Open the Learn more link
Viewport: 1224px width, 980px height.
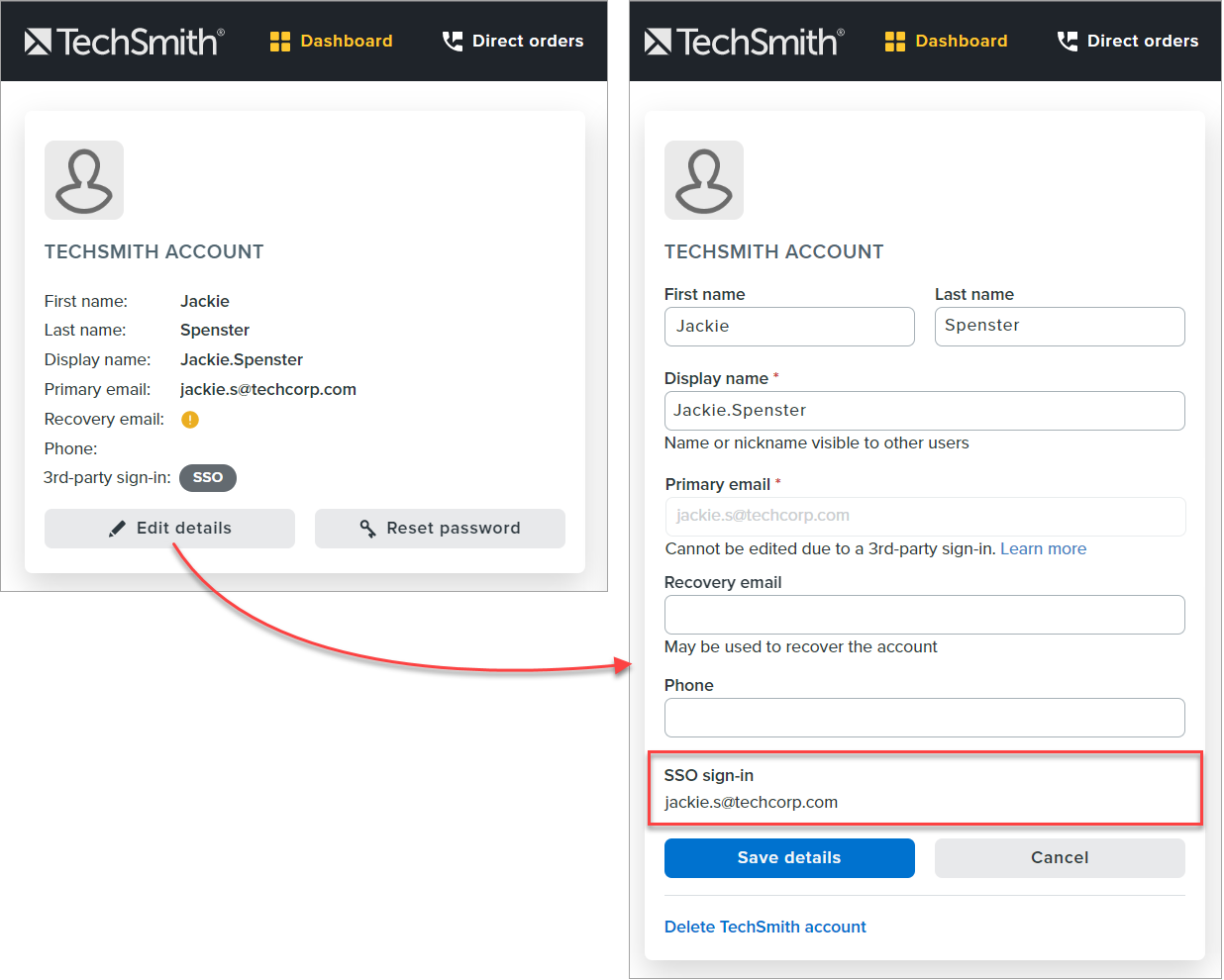[x=1043, y=549]
